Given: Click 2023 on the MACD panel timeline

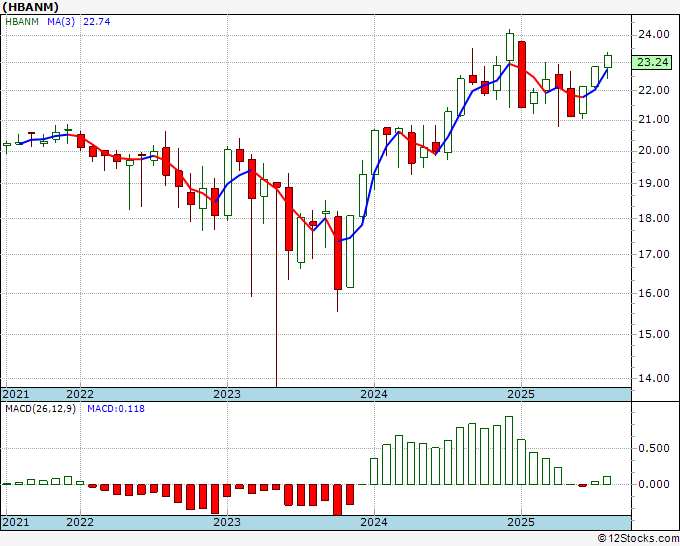Looking at the screenshot, I should pos(227,522).
